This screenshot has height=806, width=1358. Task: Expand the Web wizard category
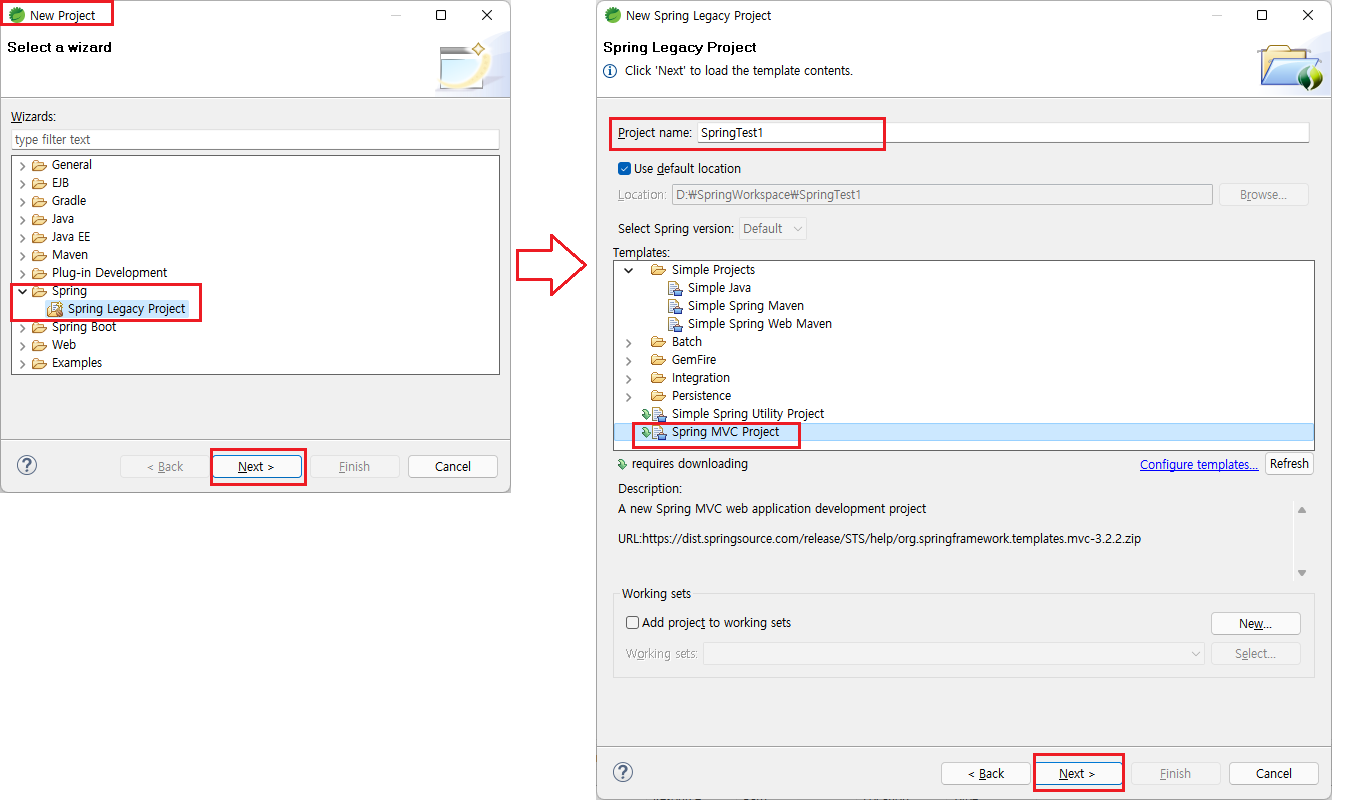(x=22, y=345)
